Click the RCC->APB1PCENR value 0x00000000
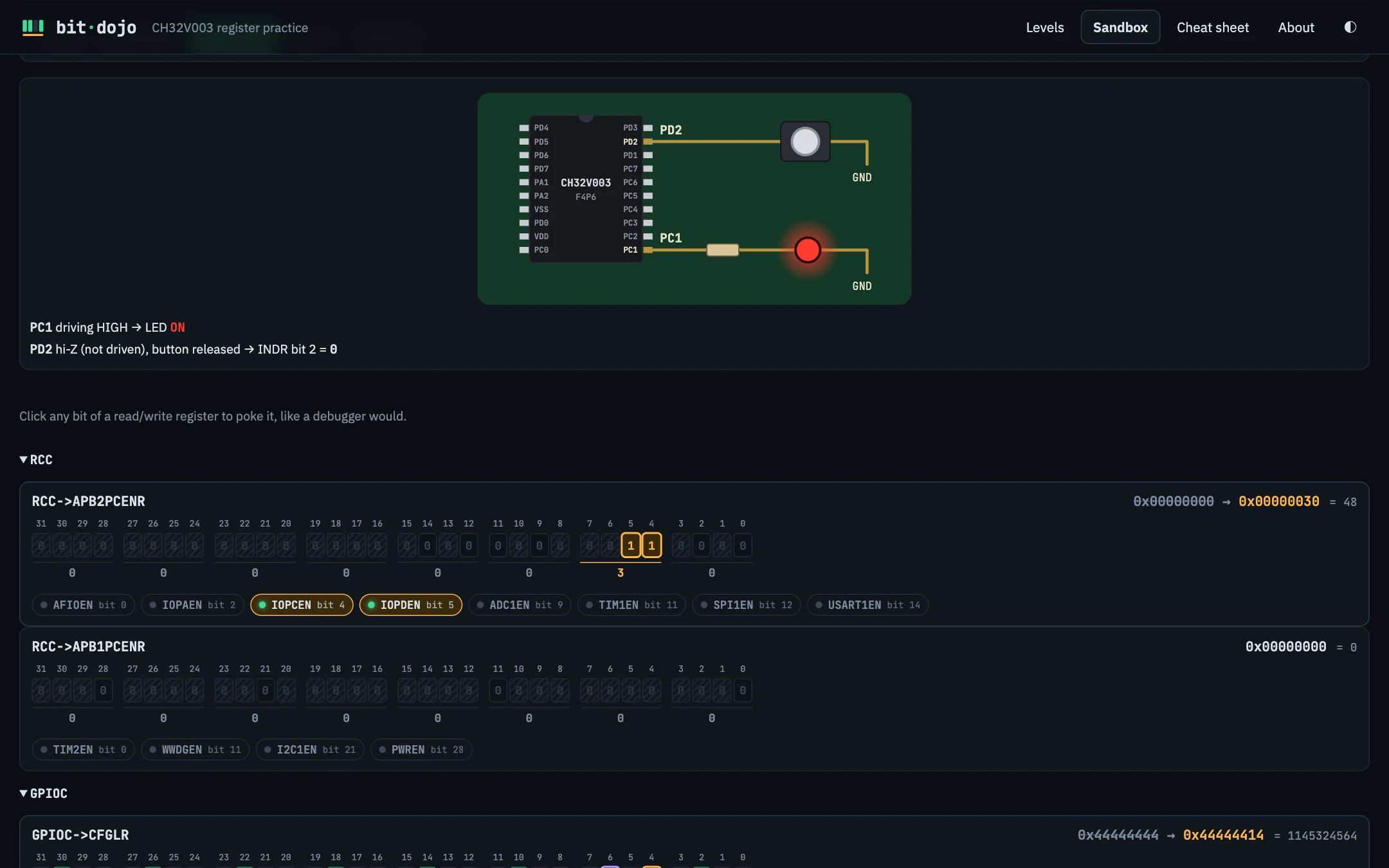 [1285, 647]
